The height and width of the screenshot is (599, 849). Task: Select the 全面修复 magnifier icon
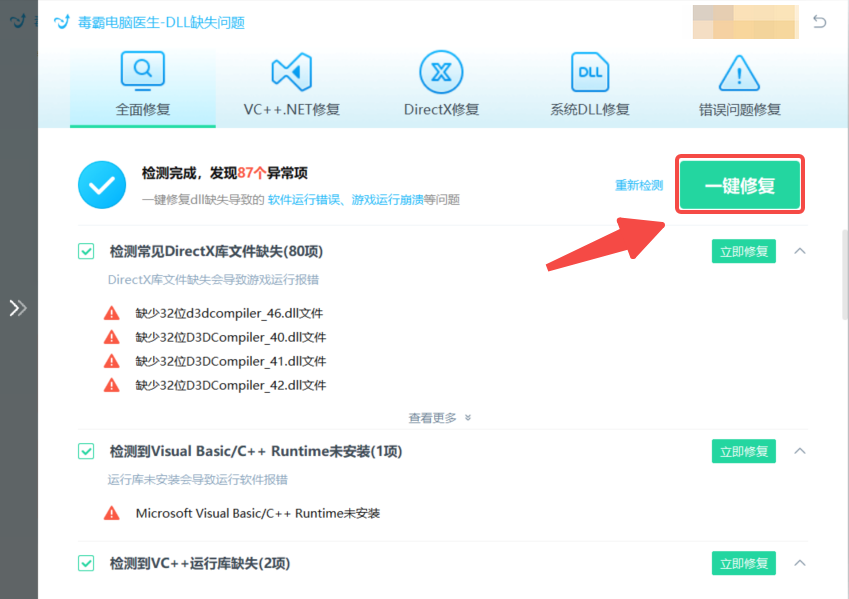[x=141, y=70]
